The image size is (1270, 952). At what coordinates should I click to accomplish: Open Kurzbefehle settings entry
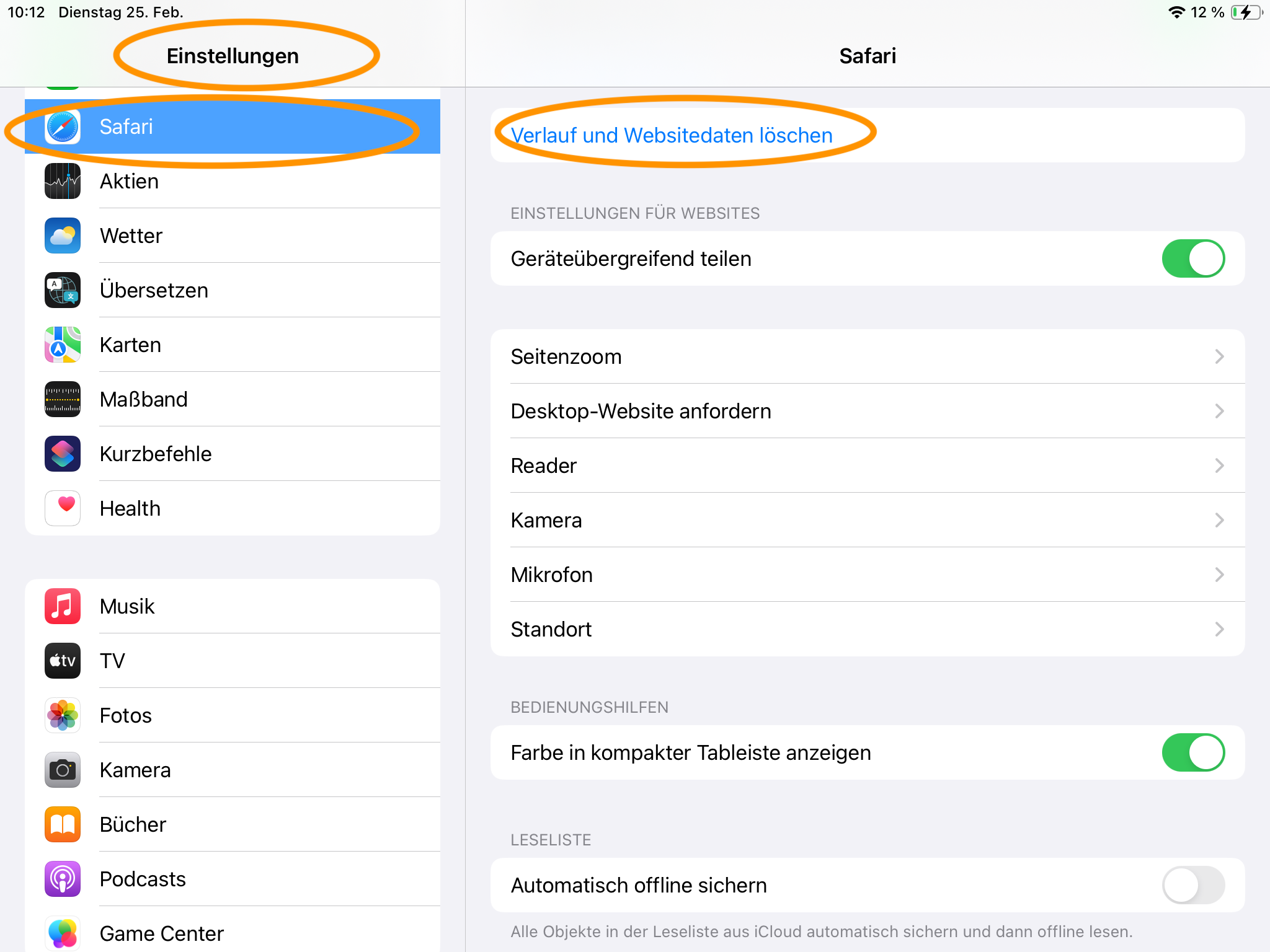(x=233, y=454)
